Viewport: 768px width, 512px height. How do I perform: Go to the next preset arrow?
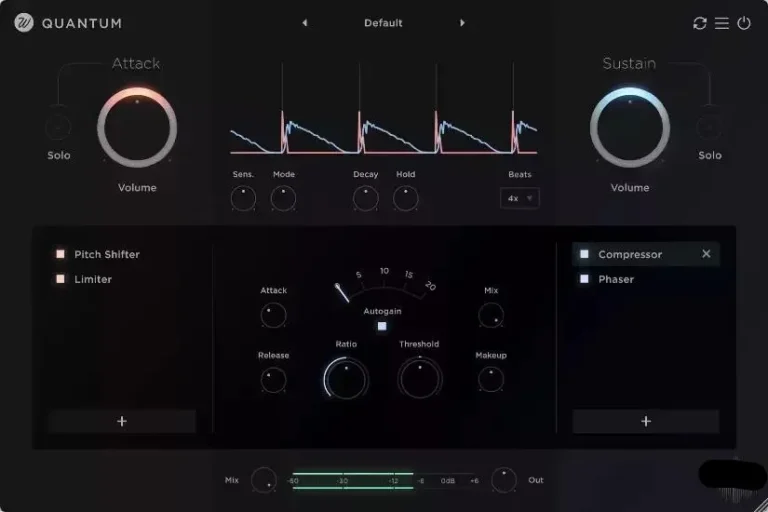click(462, 23)
